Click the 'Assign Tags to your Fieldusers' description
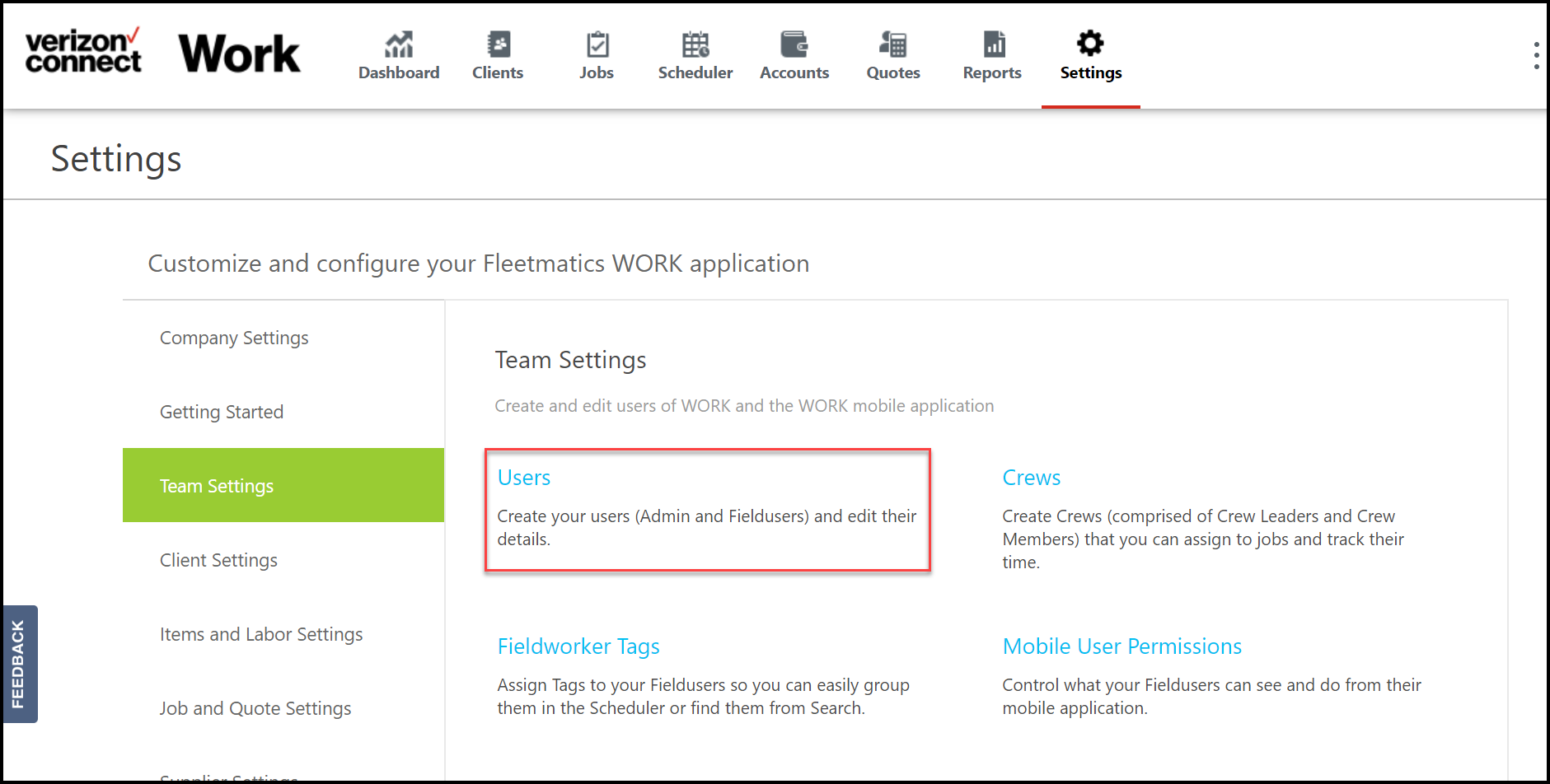Image resolution: width=1550 pixels, height=784 pixels. click(x=704, y=697)
